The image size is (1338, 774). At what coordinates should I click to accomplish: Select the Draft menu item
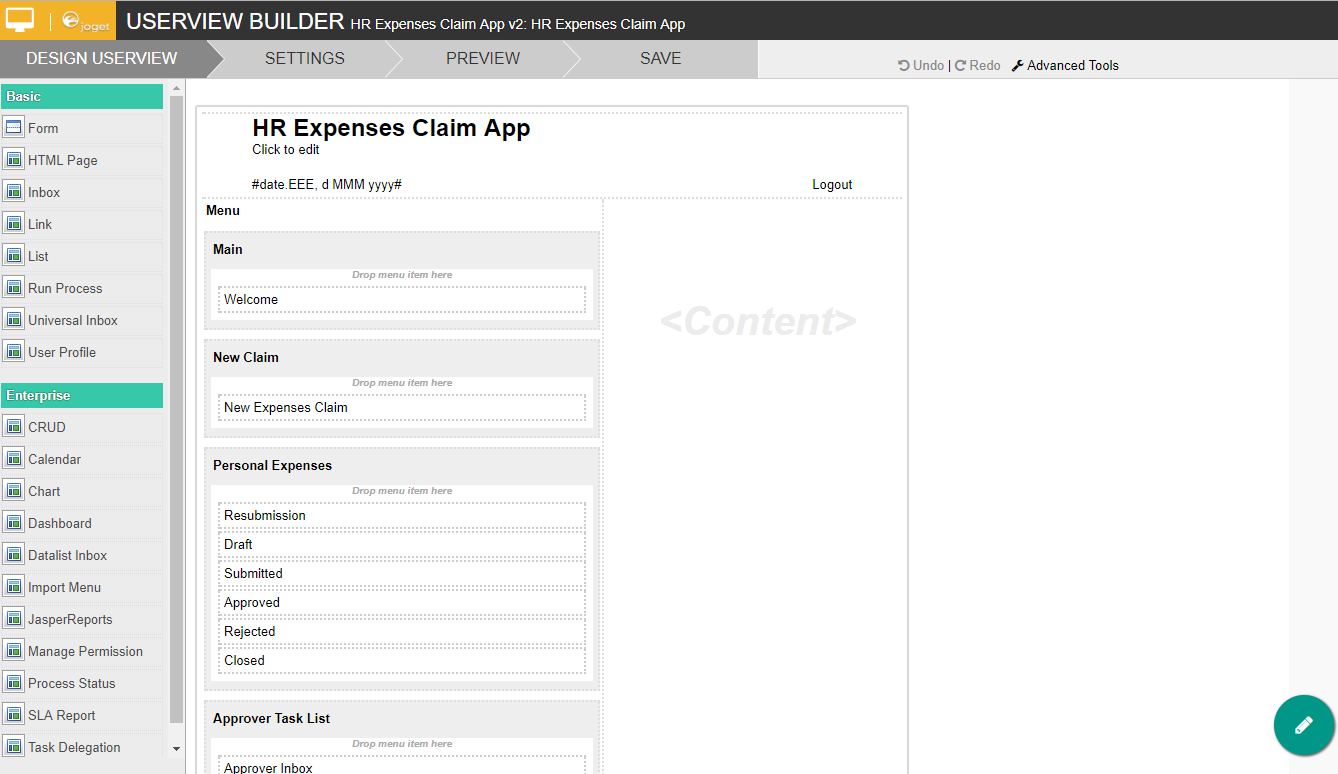pyautogui.click(x=402, y=544)
